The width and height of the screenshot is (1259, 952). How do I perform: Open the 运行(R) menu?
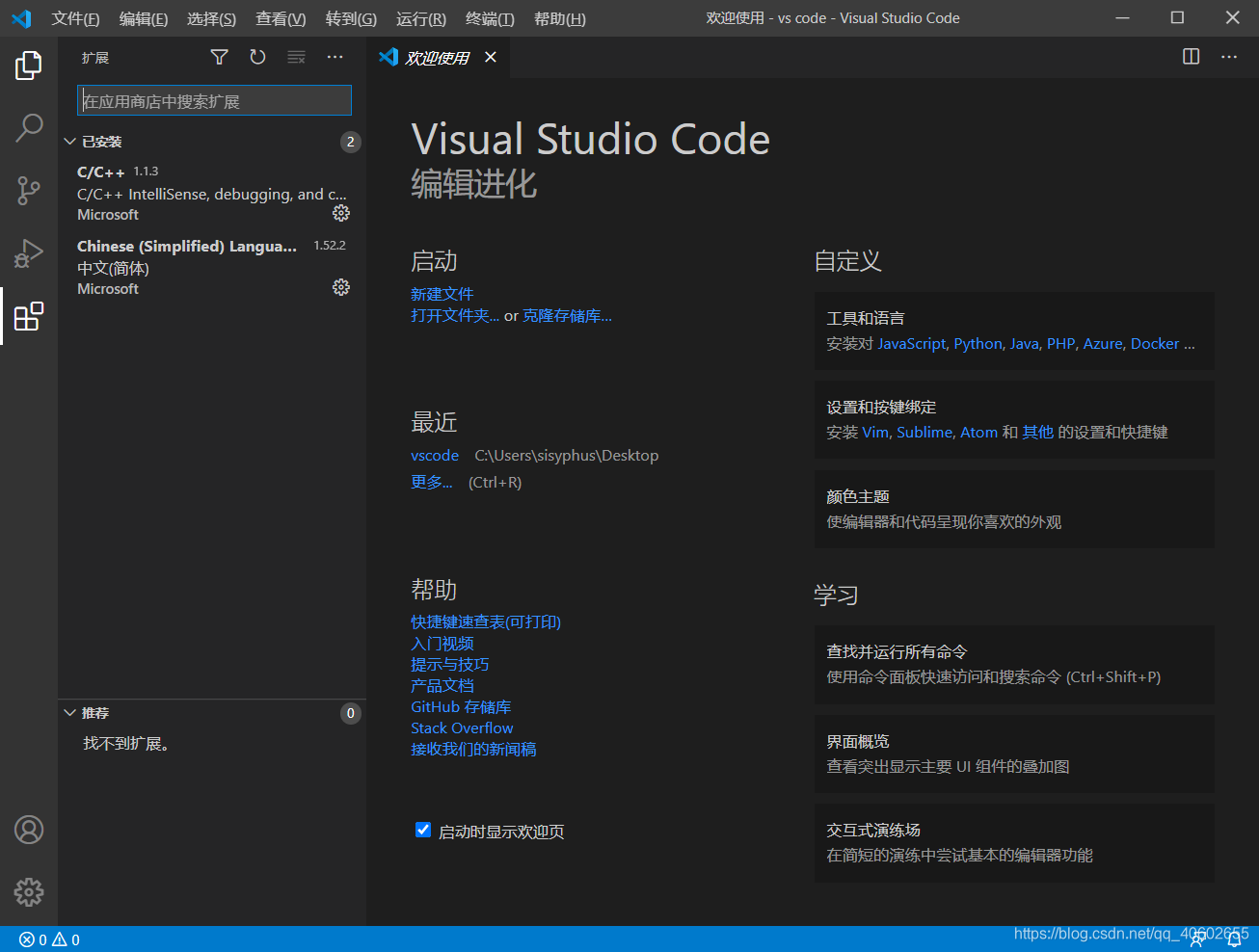click(421, 18)
